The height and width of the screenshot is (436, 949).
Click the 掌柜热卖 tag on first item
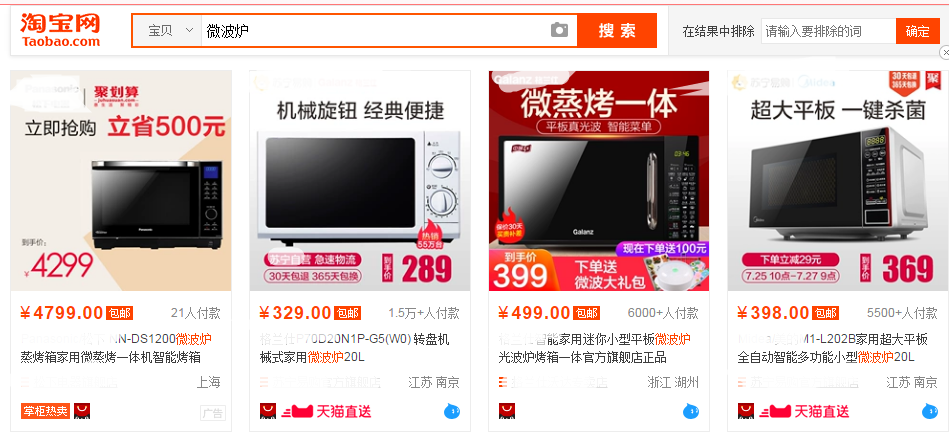pyautogui.click(x=46, y=411)
